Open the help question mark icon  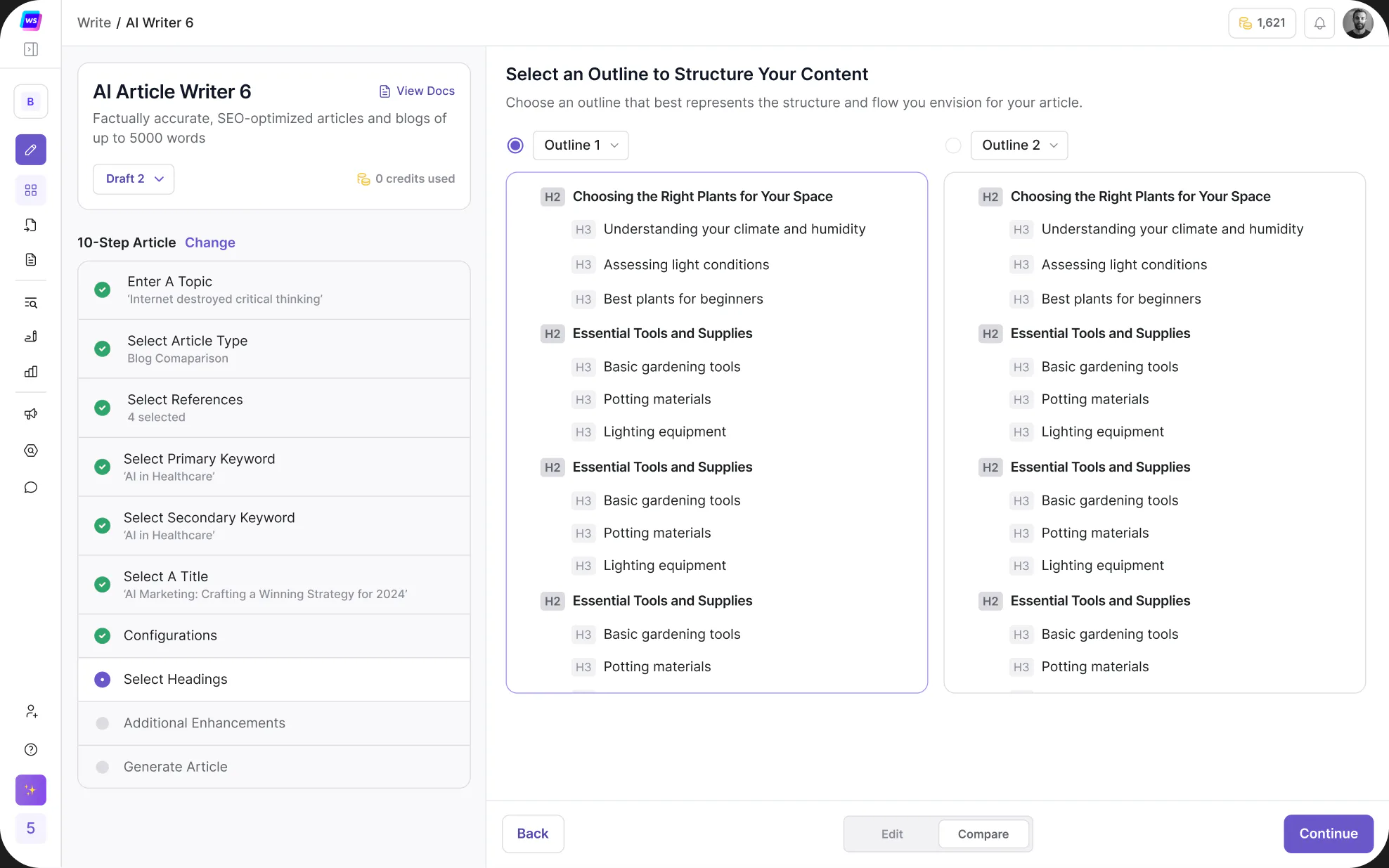[x=31, y=749]
